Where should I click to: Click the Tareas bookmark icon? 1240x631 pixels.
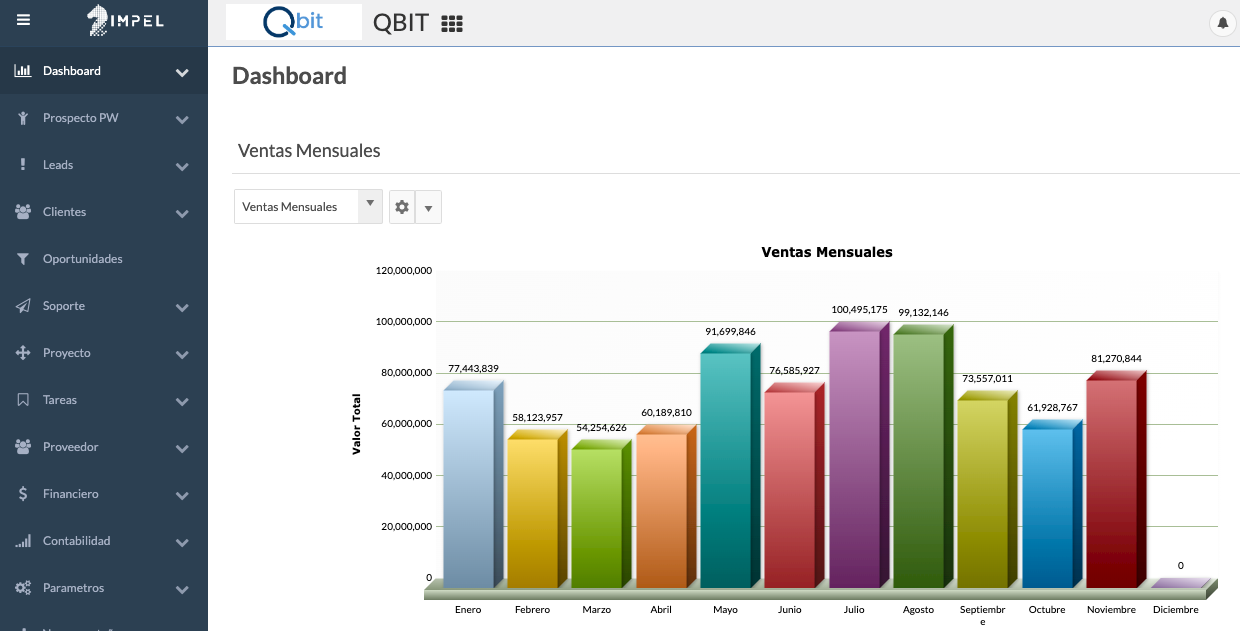point(23,400)
